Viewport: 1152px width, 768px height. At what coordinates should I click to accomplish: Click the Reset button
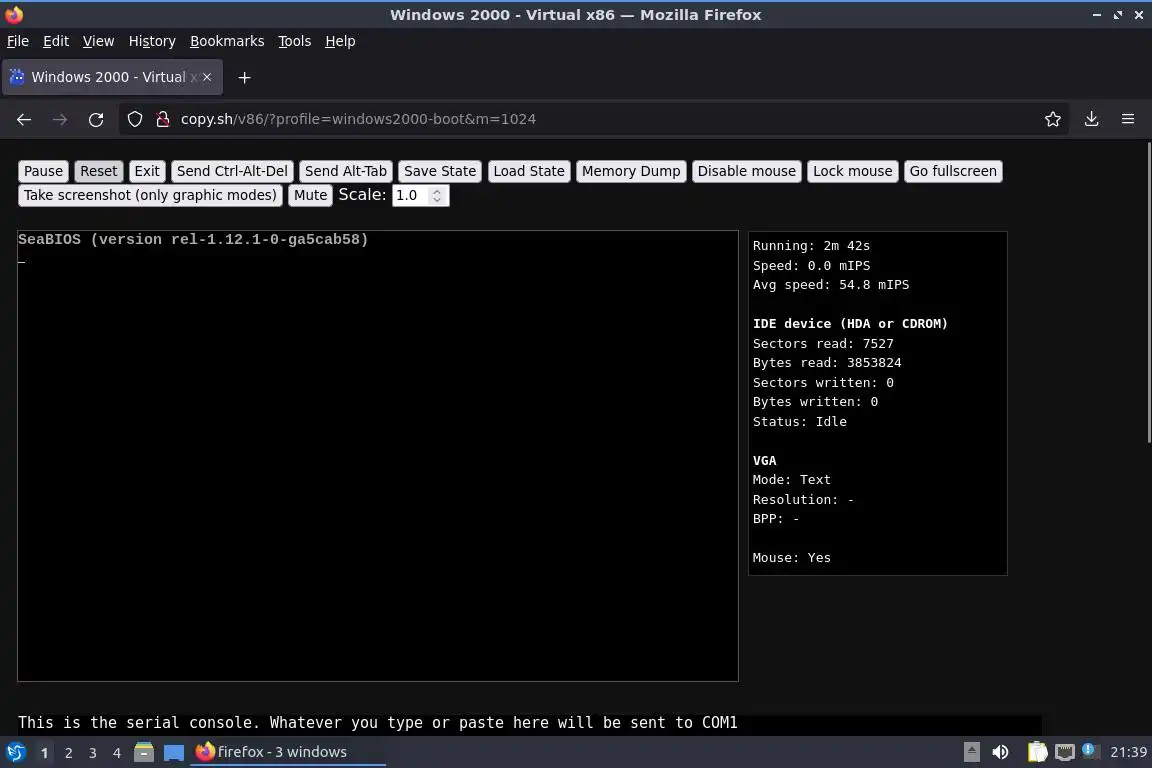point(98,171)
